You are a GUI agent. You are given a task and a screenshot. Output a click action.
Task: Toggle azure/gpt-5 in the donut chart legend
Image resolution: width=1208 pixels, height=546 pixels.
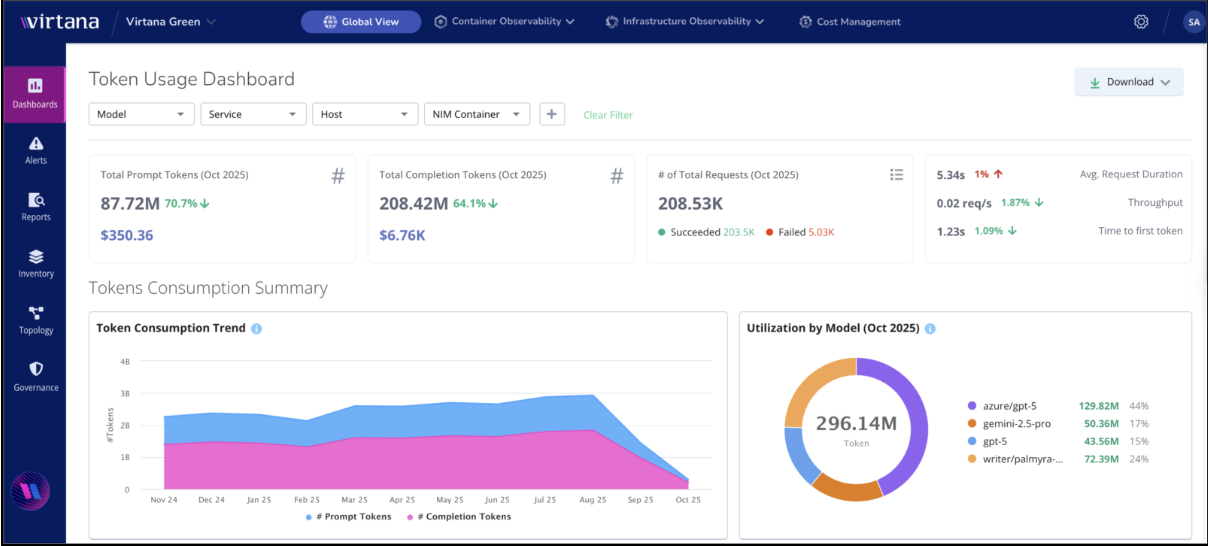pos(1012,406)
